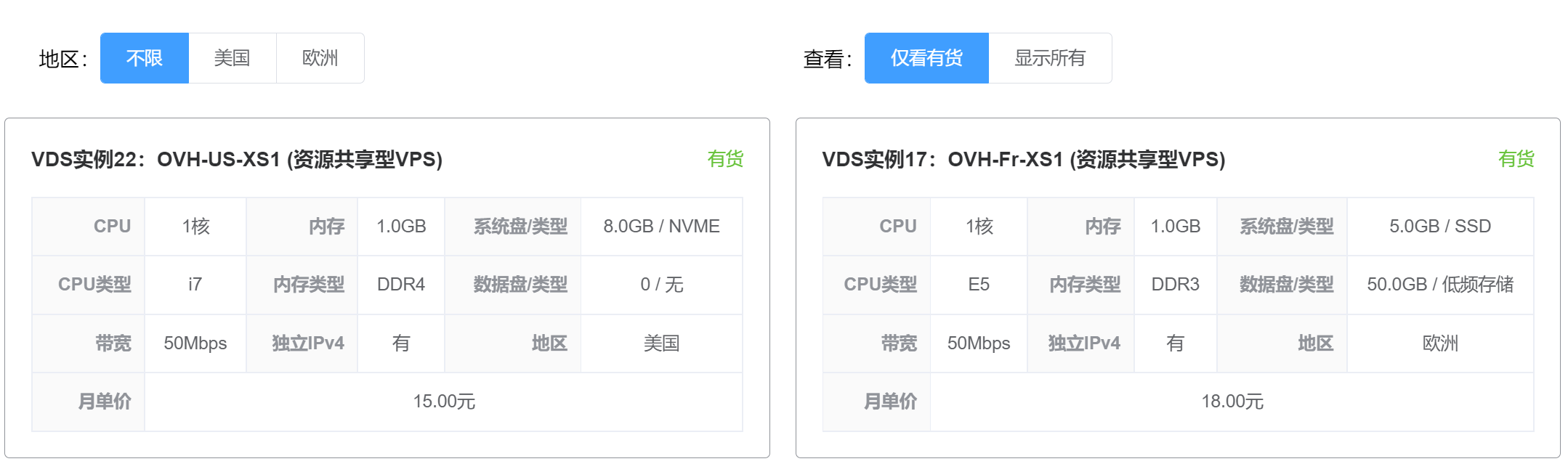Select the 不限 region filter
Viewport: 1568px width, 472px height.
click(145, 58)
